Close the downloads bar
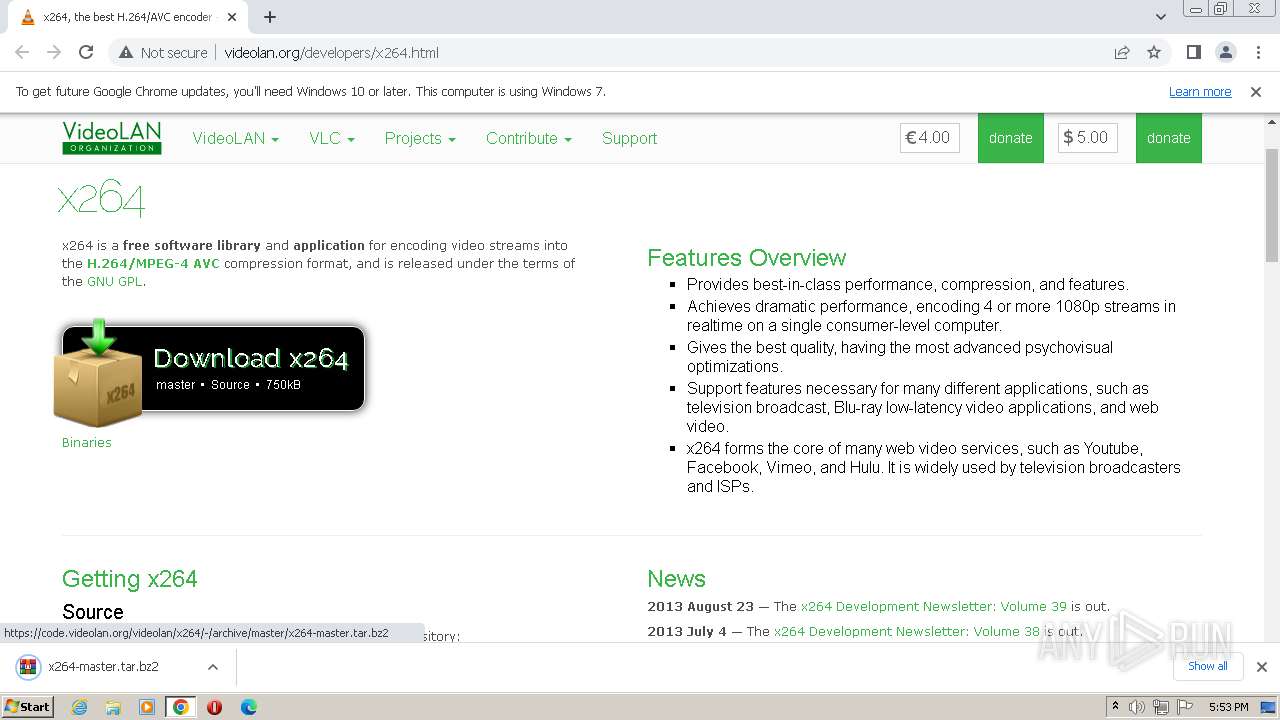The width and height of the screenshot is (1280, 720). [1261, 667]
